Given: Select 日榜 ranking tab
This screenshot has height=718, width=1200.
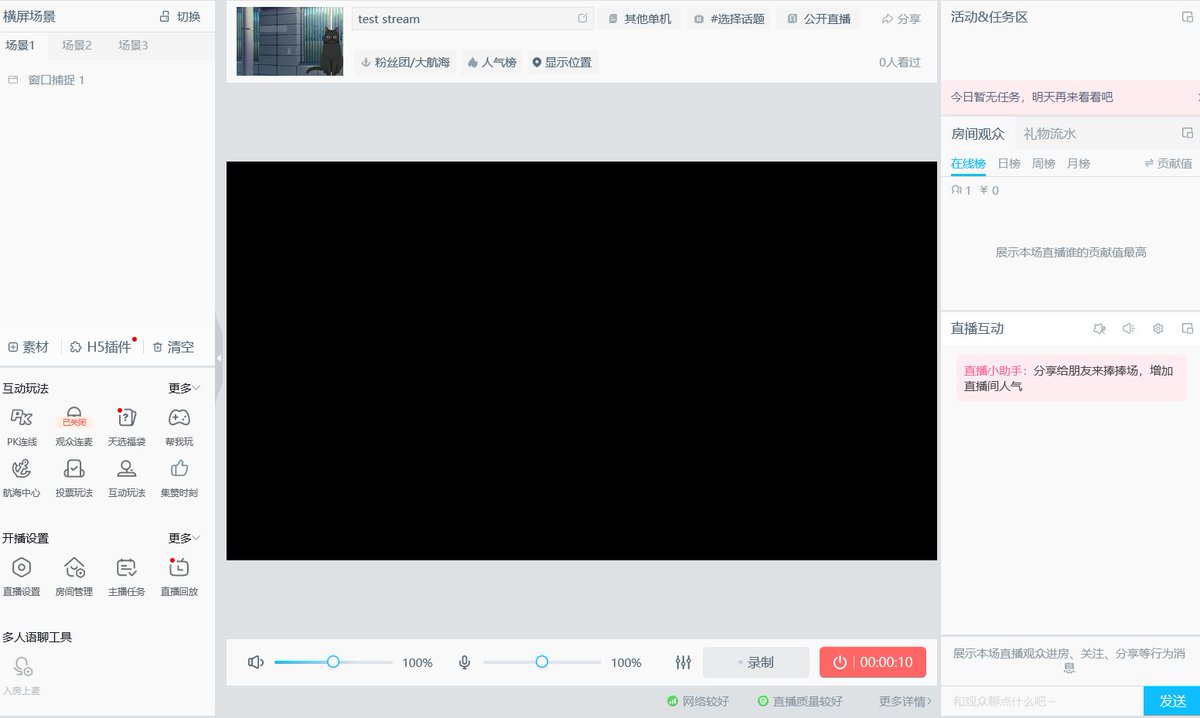Looking at the screenshot, I should 1009,163.
